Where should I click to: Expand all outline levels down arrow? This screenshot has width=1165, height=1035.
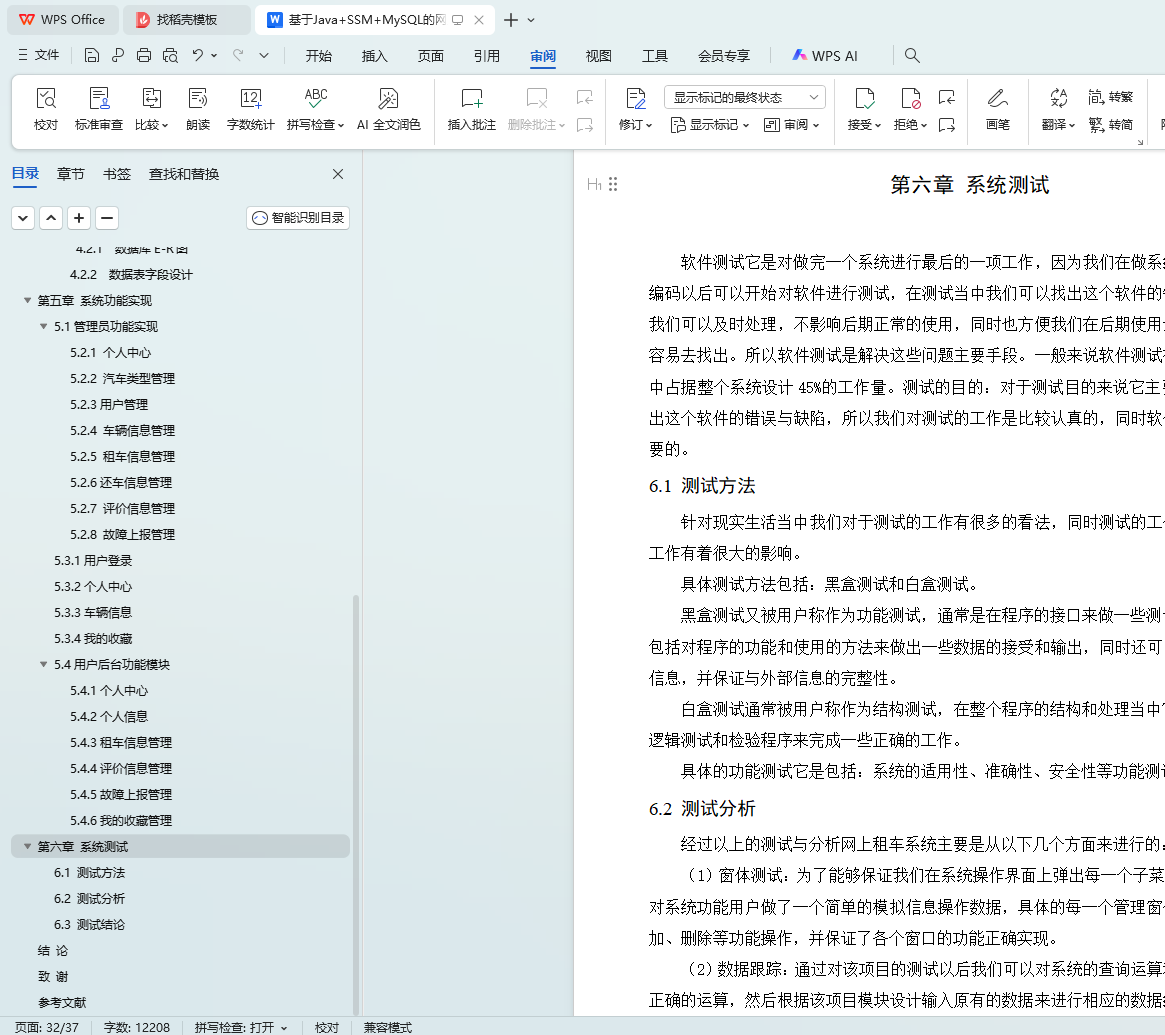point(23,218)
